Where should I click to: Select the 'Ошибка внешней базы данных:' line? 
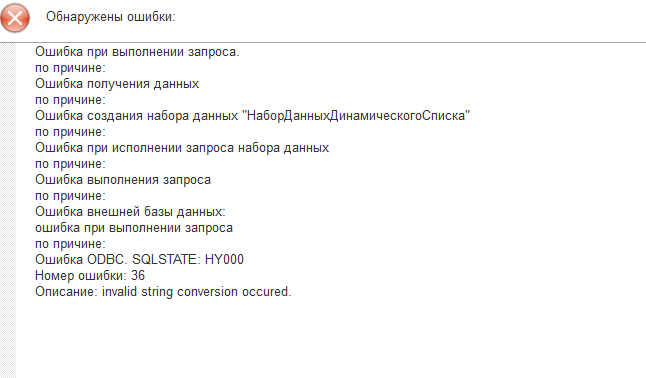click(x=130, y=211)
